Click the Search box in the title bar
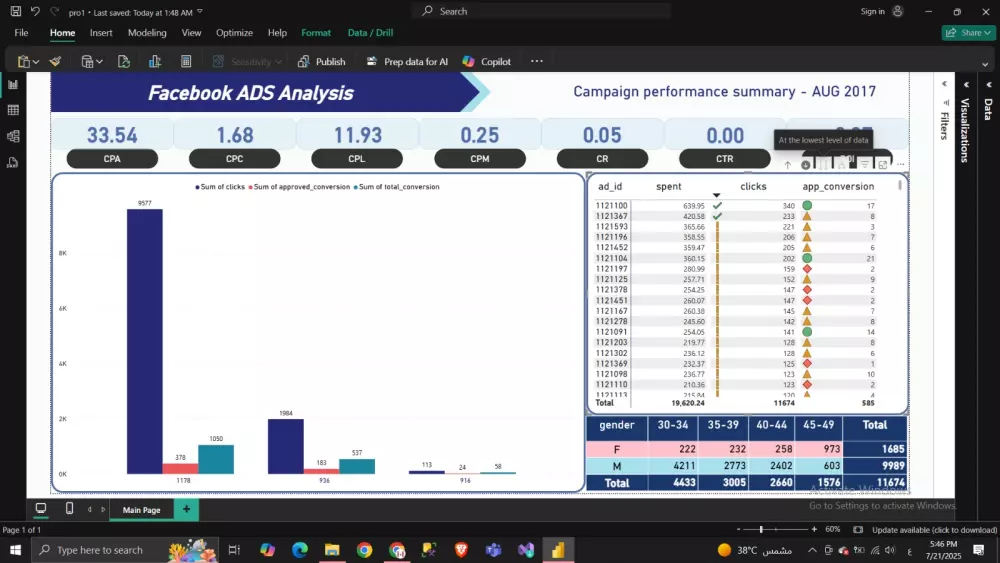This screenshot has width=1000, height=563. tap(541, 11)
